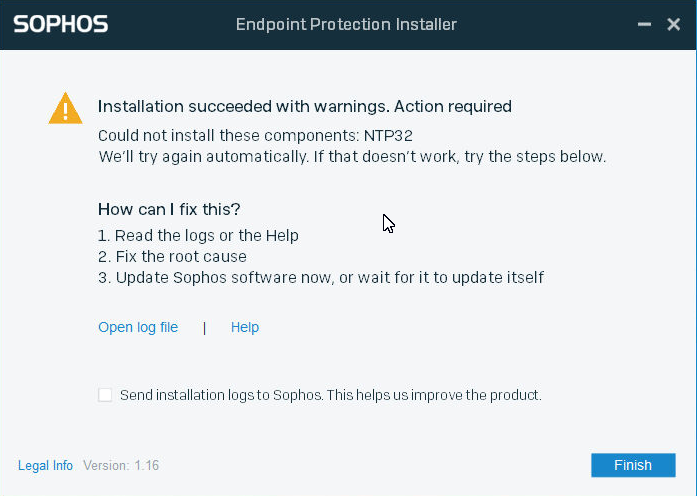This screenshot has width=697, height=496.
Task: Click the 'Send installation logs to Sophos' label
Action: click(331, 395)
